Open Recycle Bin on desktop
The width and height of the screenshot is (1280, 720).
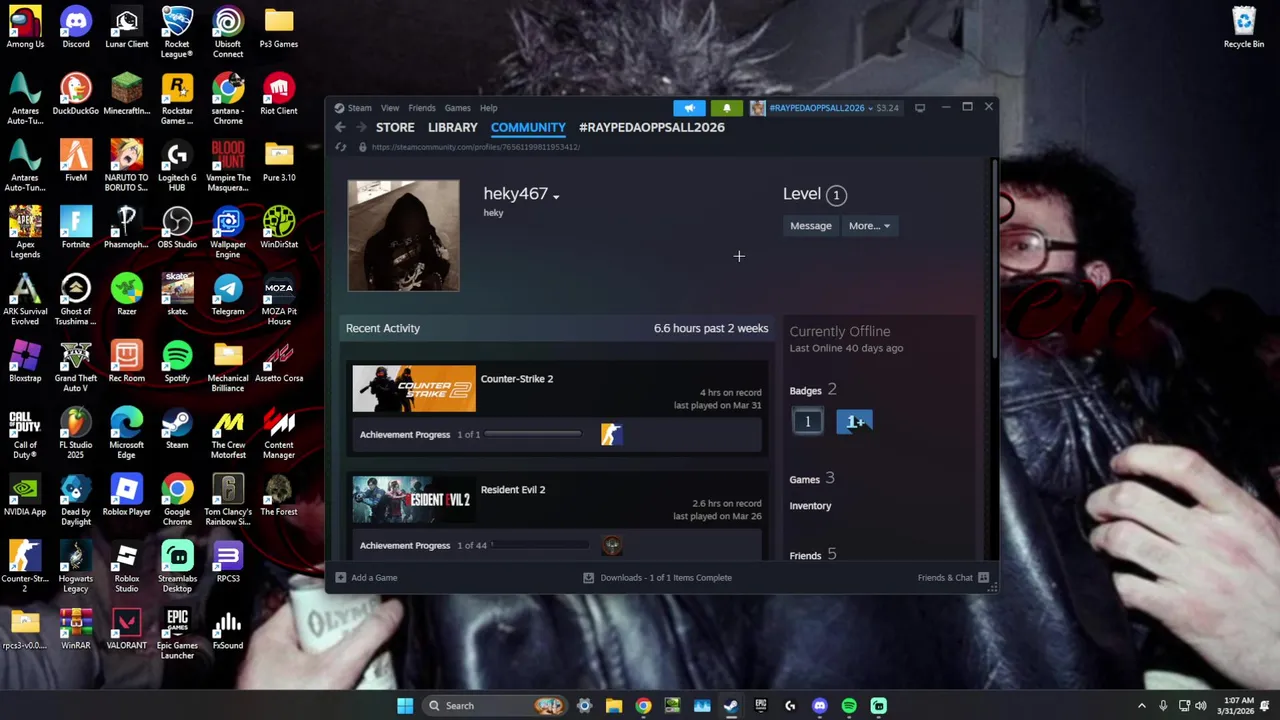coord(1244,27)
